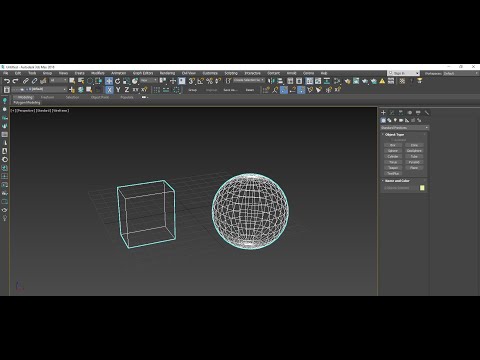
Task: Select Lights category icon in Create panel
Action: click(x=395, y=120)
